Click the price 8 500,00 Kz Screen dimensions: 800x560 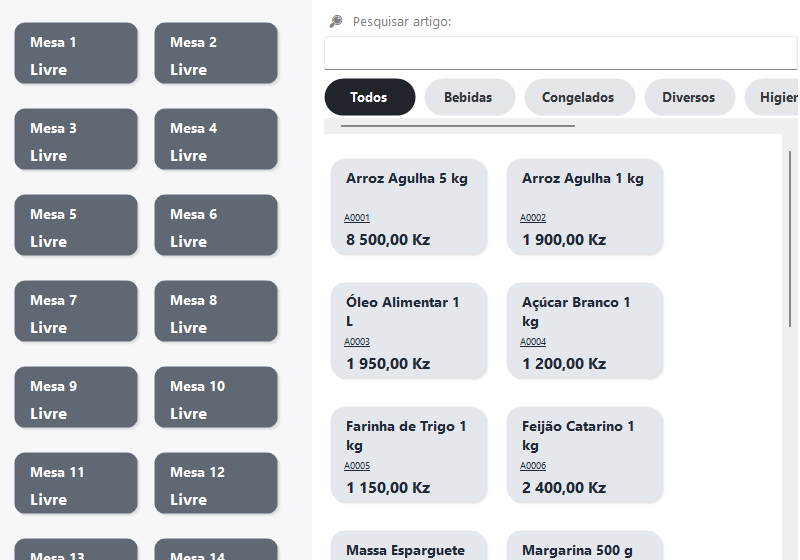(388, 240)
